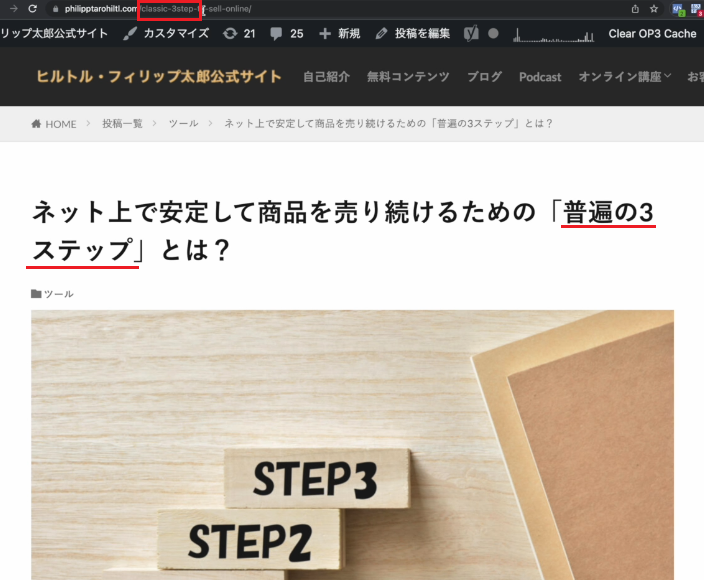
Task: Click the site padlock security icon
Action: (56, 9)
